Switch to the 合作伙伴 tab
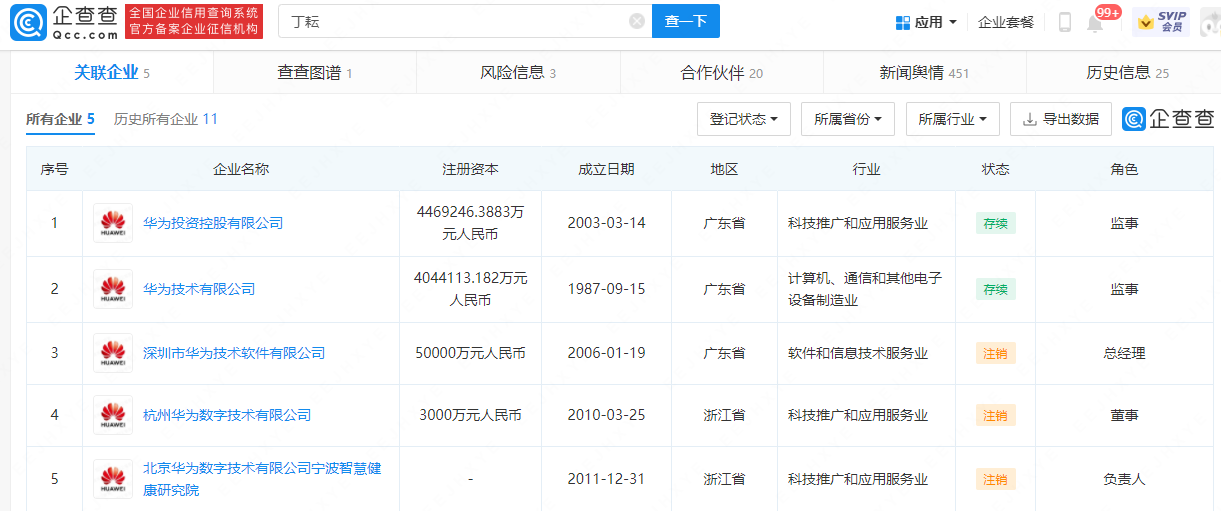The image size is (1221, 511). click(x=721, y=73)
